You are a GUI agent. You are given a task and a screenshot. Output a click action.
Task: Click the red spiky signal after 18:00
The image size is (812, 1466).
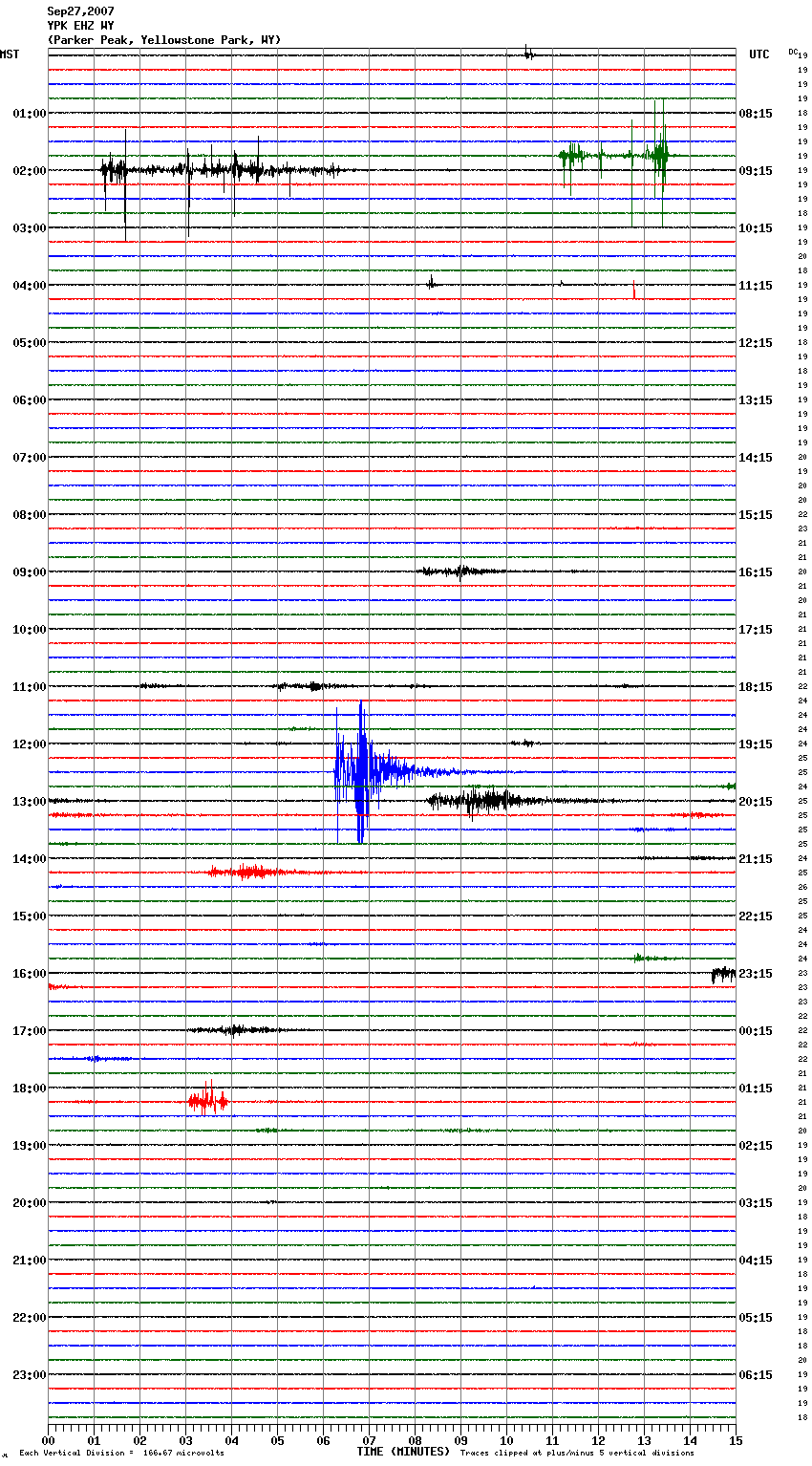[208, 1101]
